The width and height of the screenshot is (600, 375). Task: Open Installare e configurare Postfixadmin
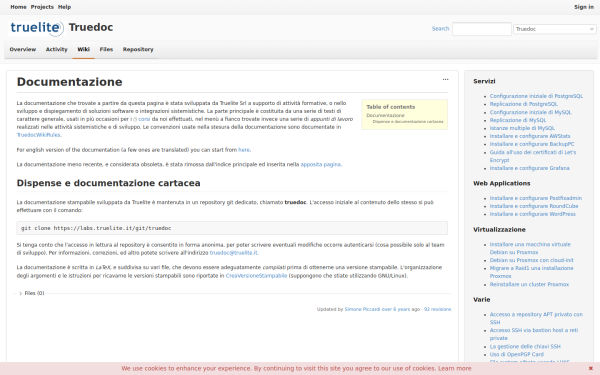536,198
